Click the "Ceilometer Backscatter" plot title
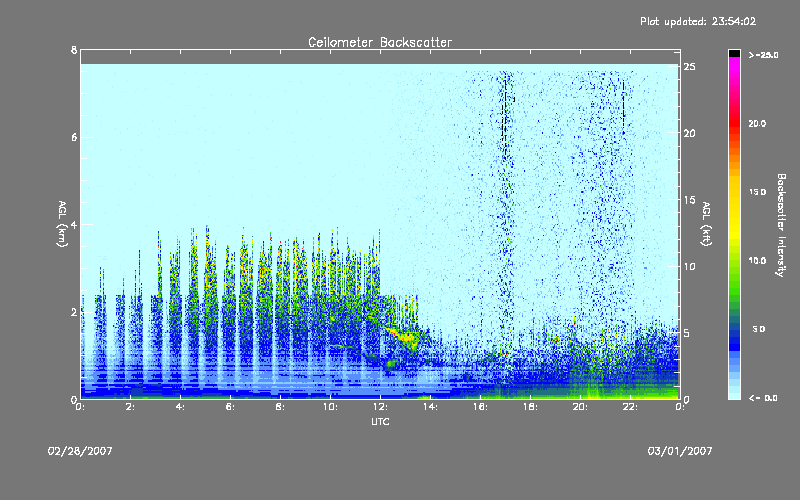Screen dimensions: 800x500 pos(380,42)
